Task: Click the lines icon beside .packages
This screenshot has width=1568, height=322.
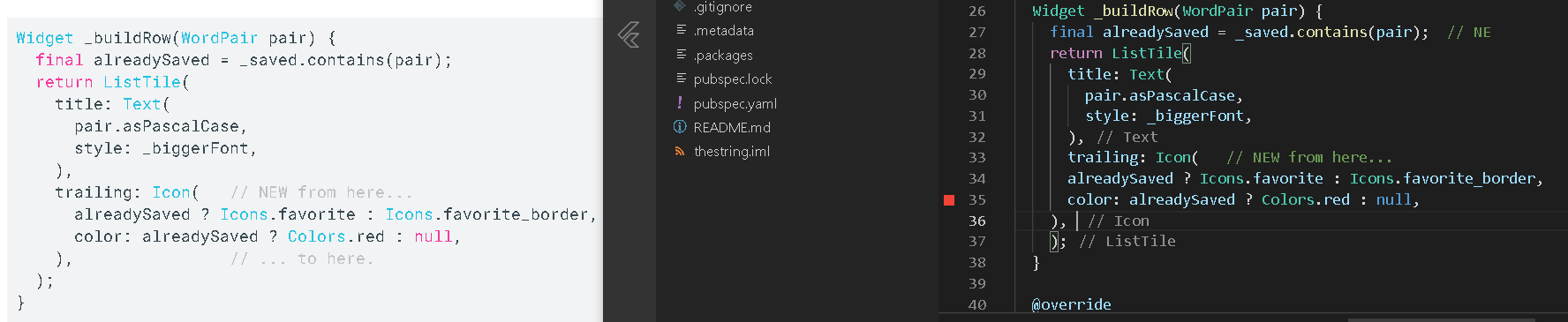Action: [x=681, y=55]
